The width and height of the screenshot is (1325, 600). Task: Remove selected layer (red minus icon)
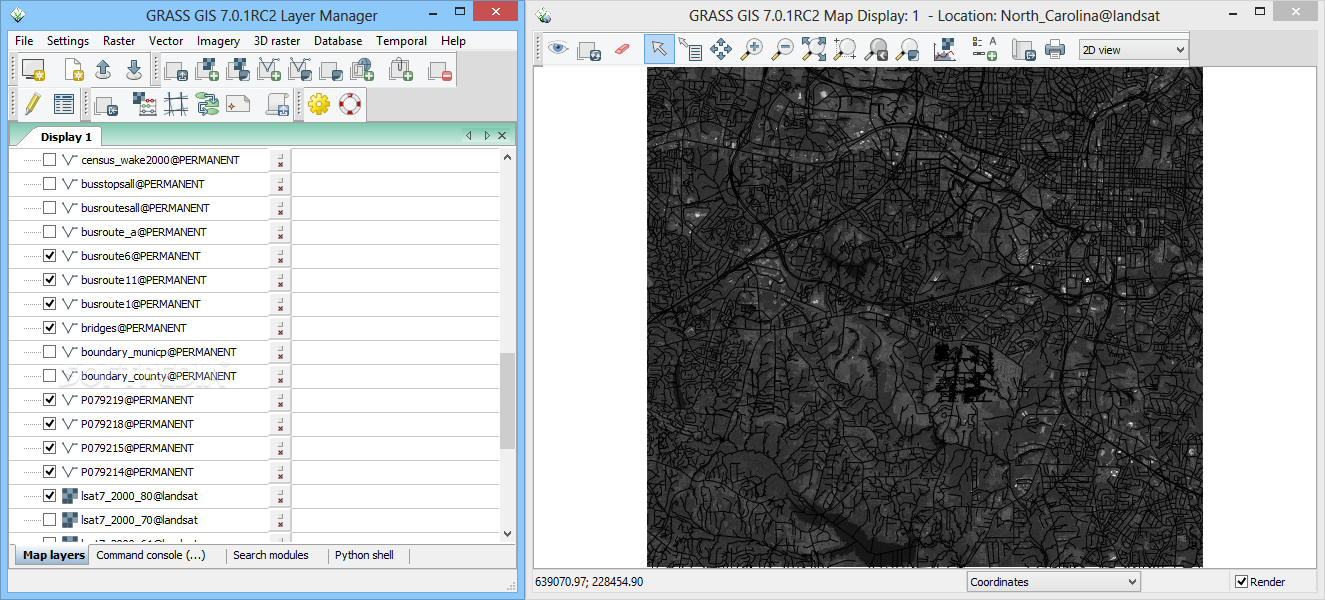pyautogui.click(x=439, y=70)
